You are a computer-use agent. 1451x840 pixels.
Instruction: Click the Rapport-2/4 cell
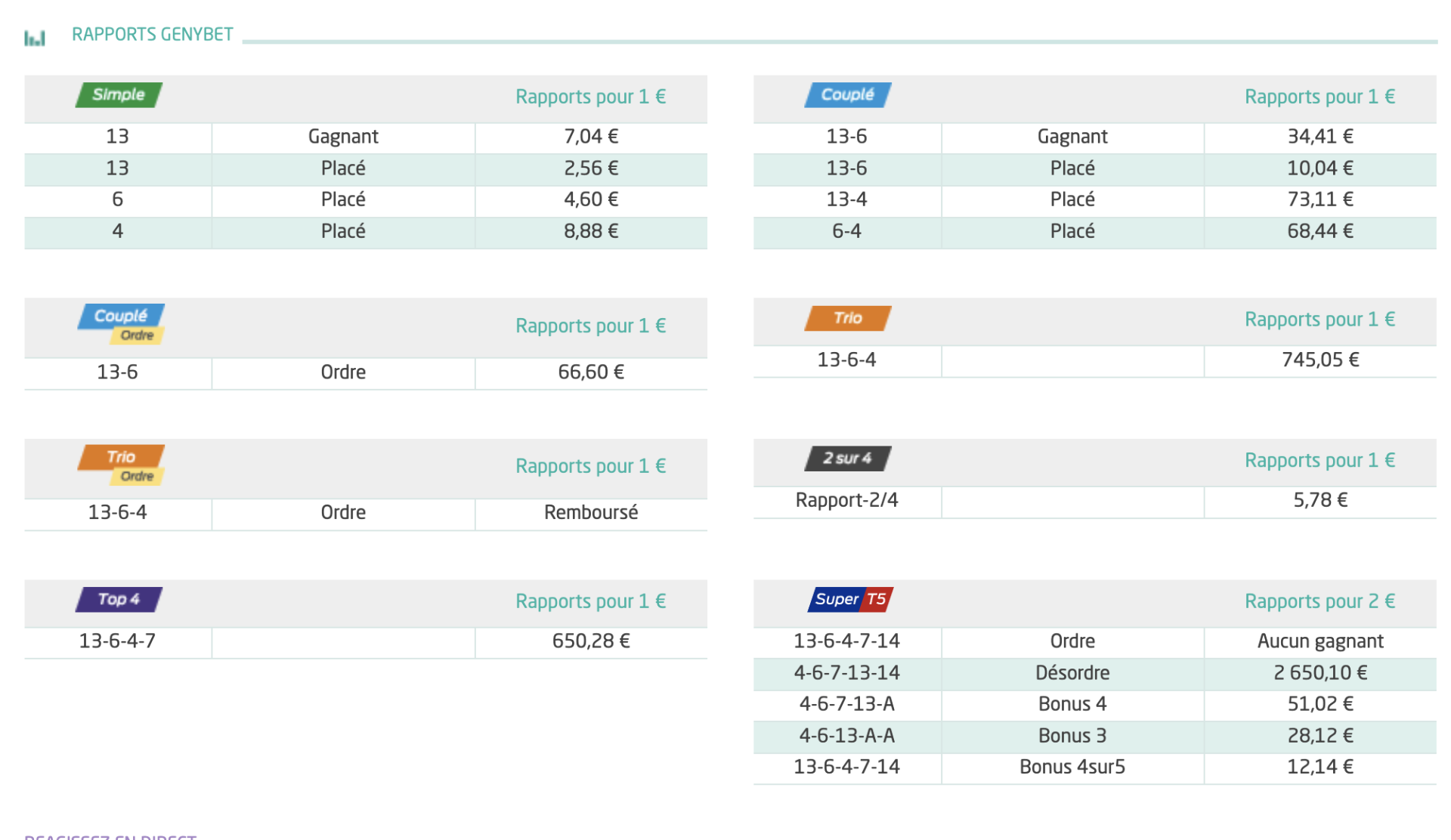click(x=846, y=500)
